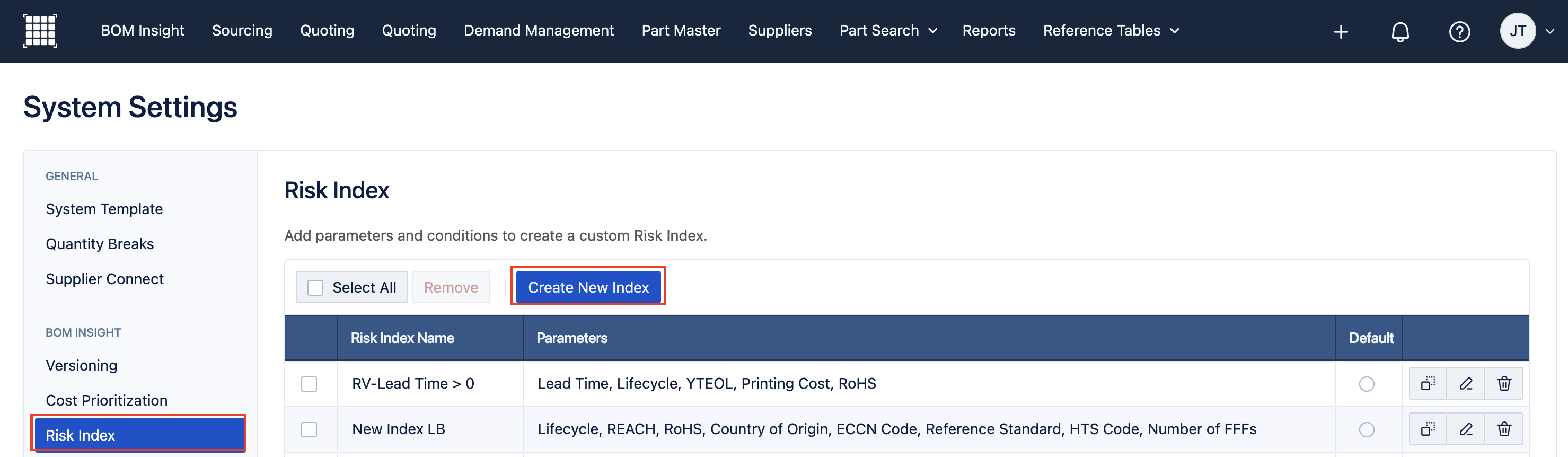
Task: Click the Create New Index button
Action: point(588,287)
